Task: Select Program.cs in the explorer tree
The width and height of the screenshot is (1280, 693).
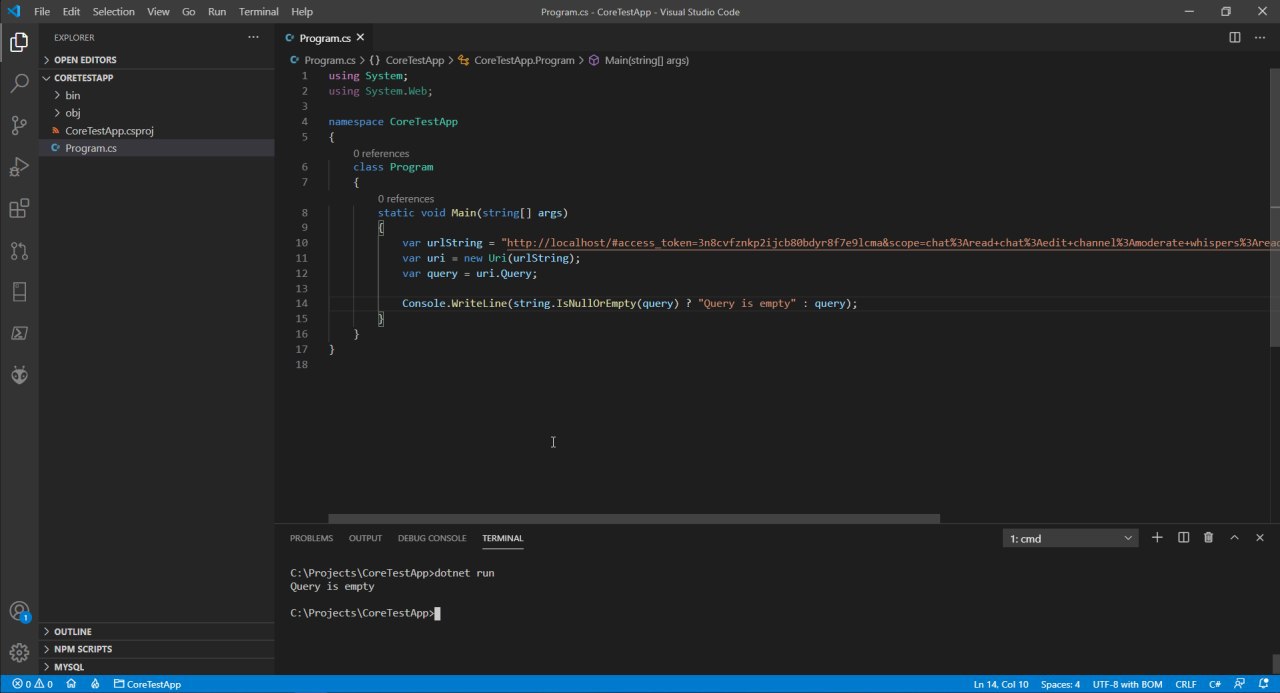Action: [x=157, y=148]
